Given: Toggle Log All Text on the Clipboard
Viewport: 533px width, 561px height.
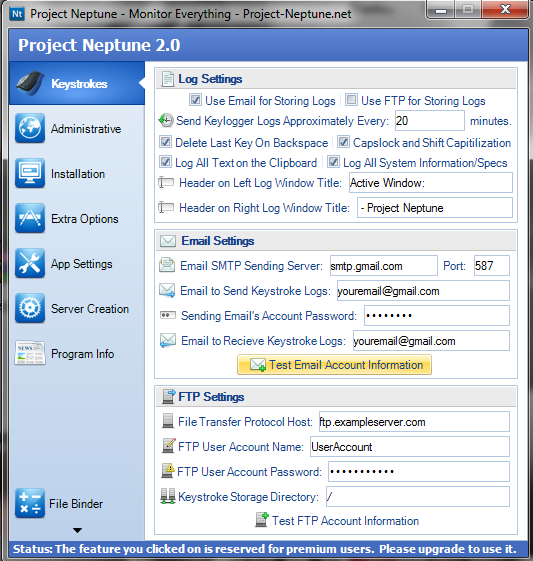Looking at the screenshot, I should click(x=165, y=162).
